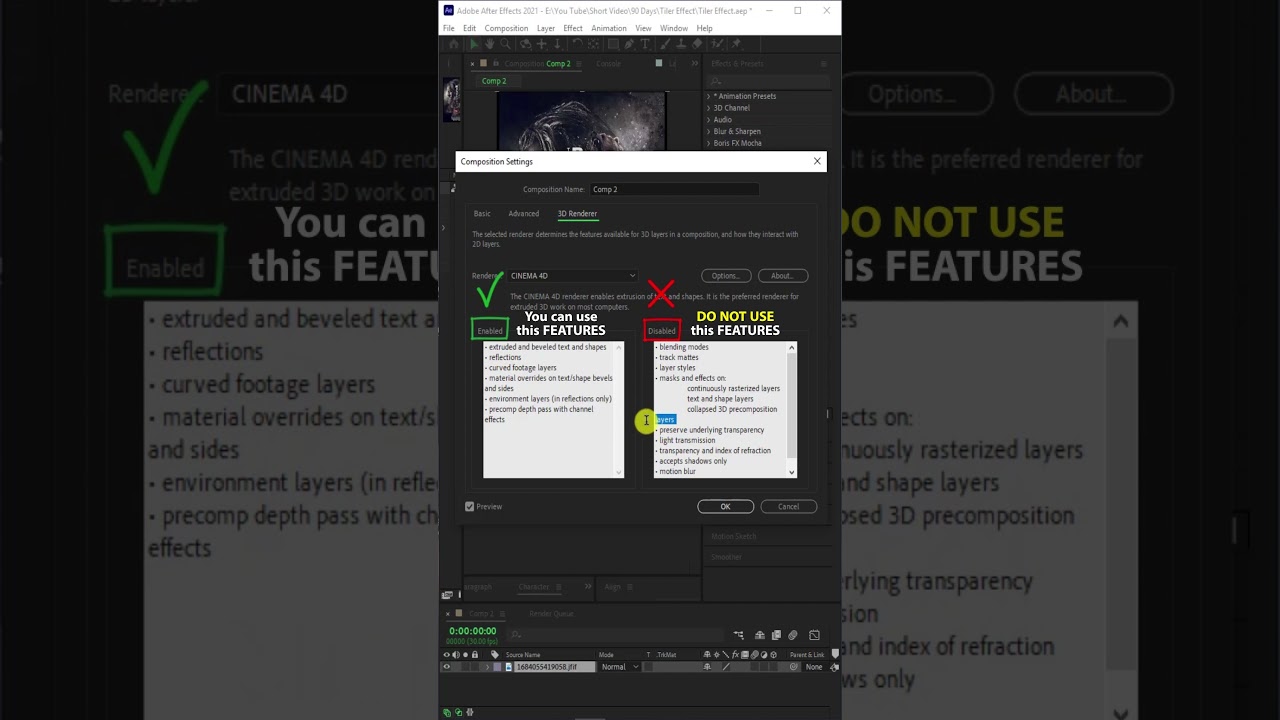Click the Disabled features list scrollbar
The height and width of the screenshot is (720, 1280).
[x=792, y=410]
